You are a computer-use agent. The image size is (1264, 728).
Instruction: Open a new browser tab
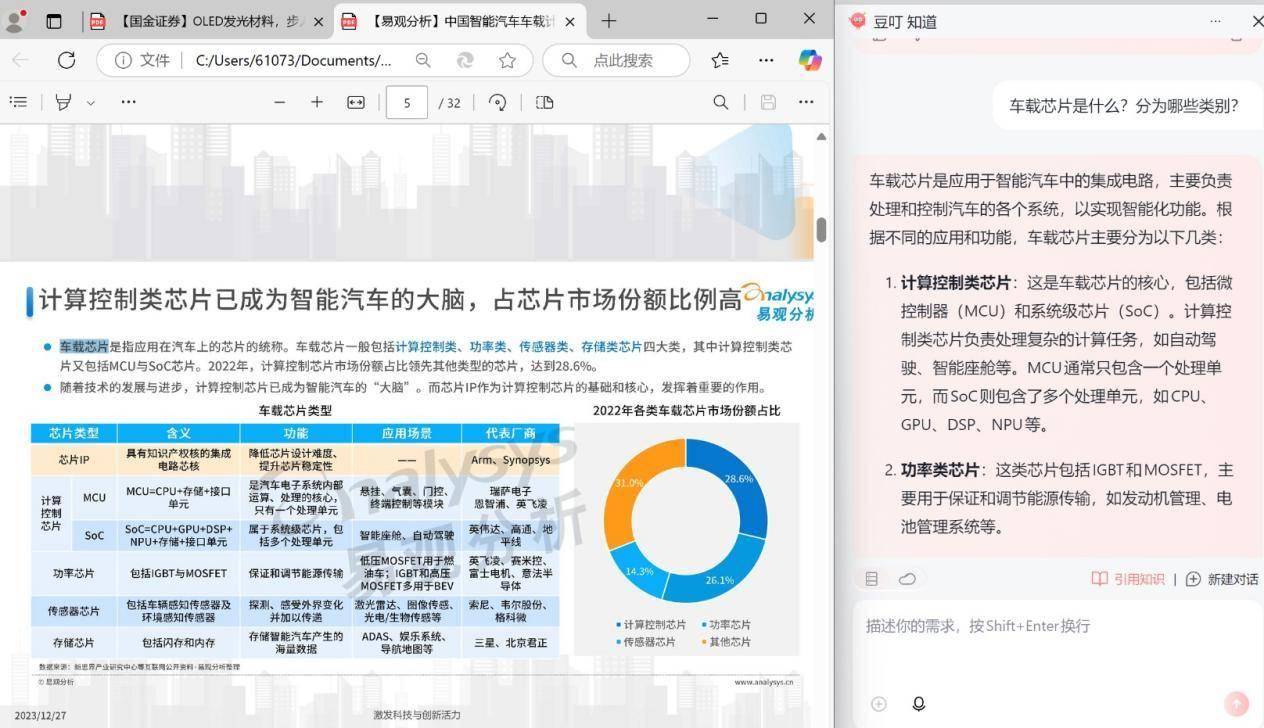tap(608, 21)
